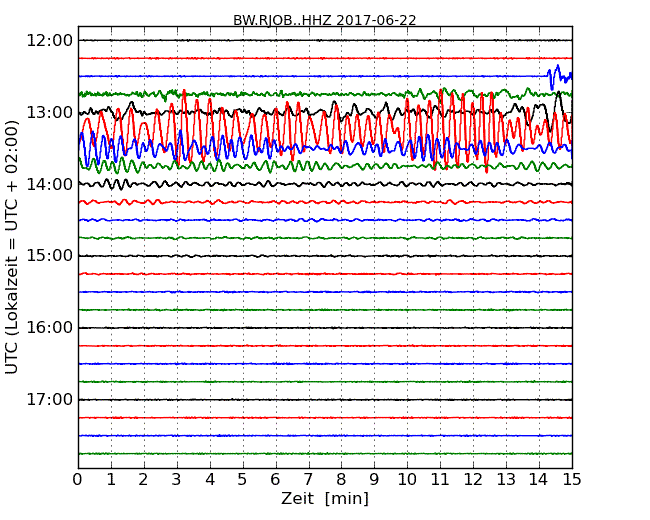The height and width of the screenshot is (520, 650).
Task: Click the x-axis tick label 1
Action: [x=111, y=480]
